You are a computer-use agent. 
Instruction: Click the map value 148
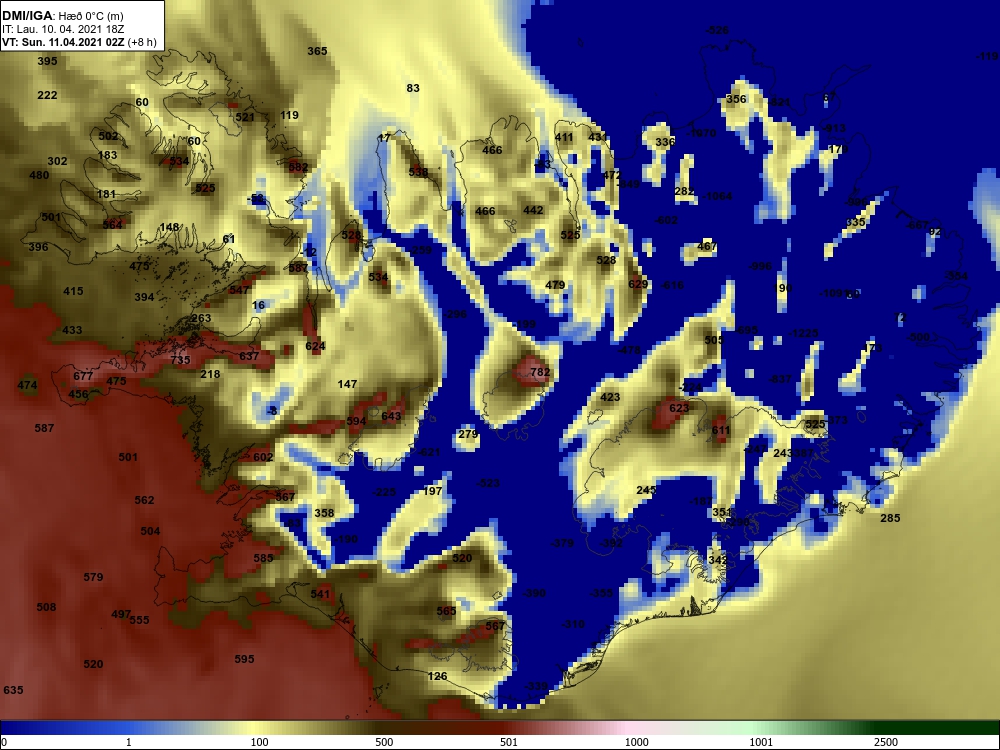click(x=169, y=227)
